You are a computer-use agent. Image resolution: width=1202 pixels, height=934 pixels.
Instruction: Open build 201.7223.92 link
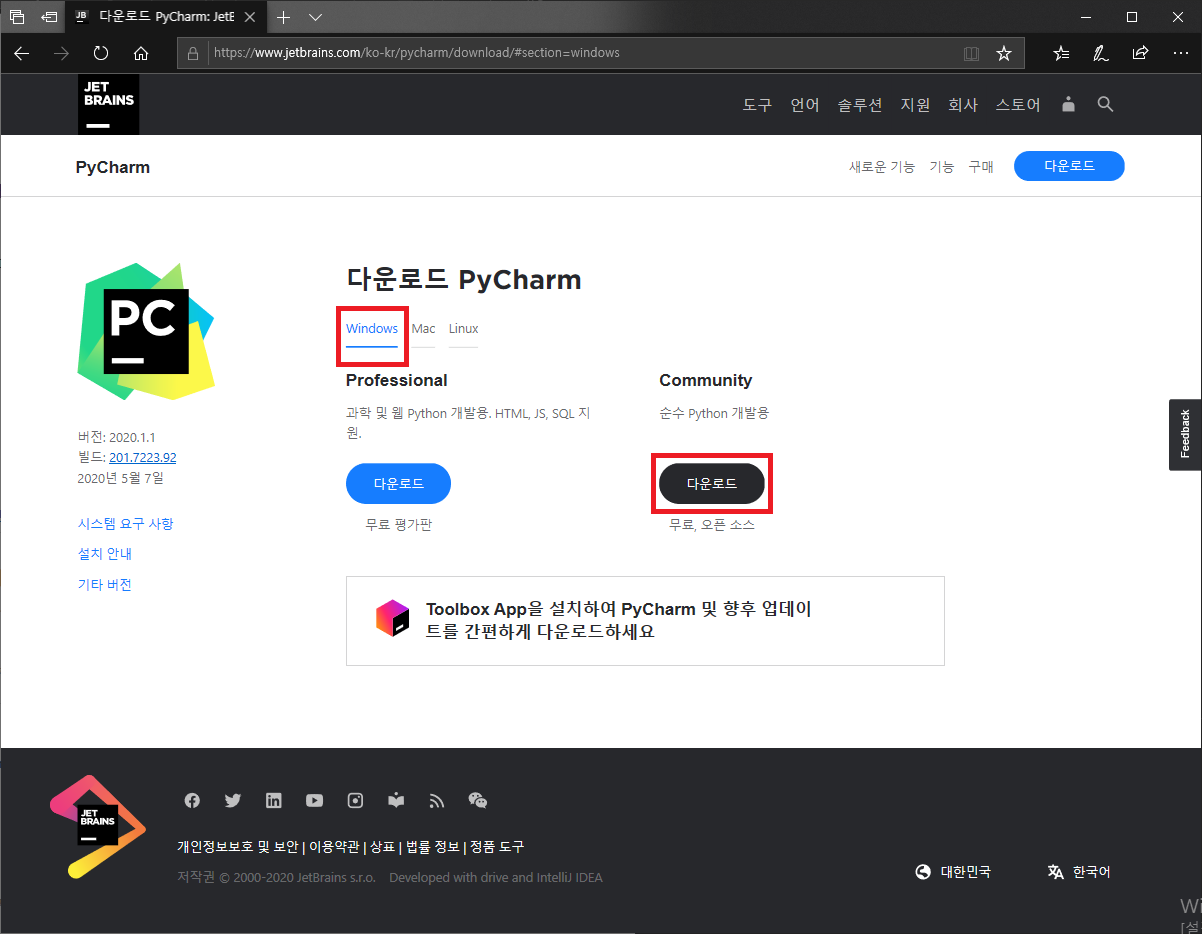(143, 457)
